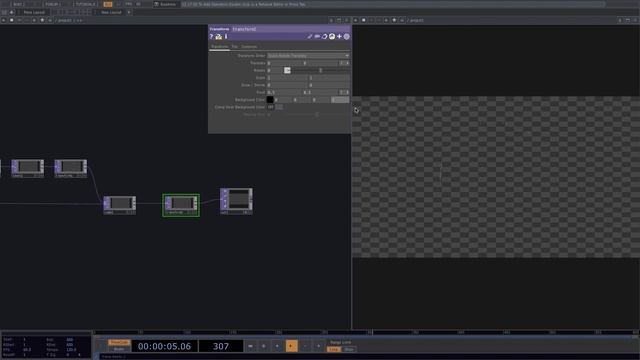Viewport: 640px width, 360px height.
Task: Open Pivot units dropdown
Action: coord(344,92)
